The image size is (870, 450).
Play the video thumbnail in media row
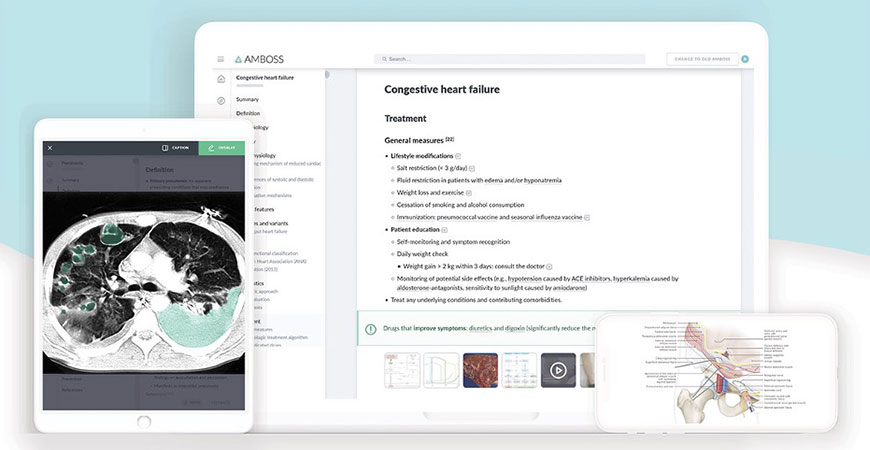click(558, 370)
